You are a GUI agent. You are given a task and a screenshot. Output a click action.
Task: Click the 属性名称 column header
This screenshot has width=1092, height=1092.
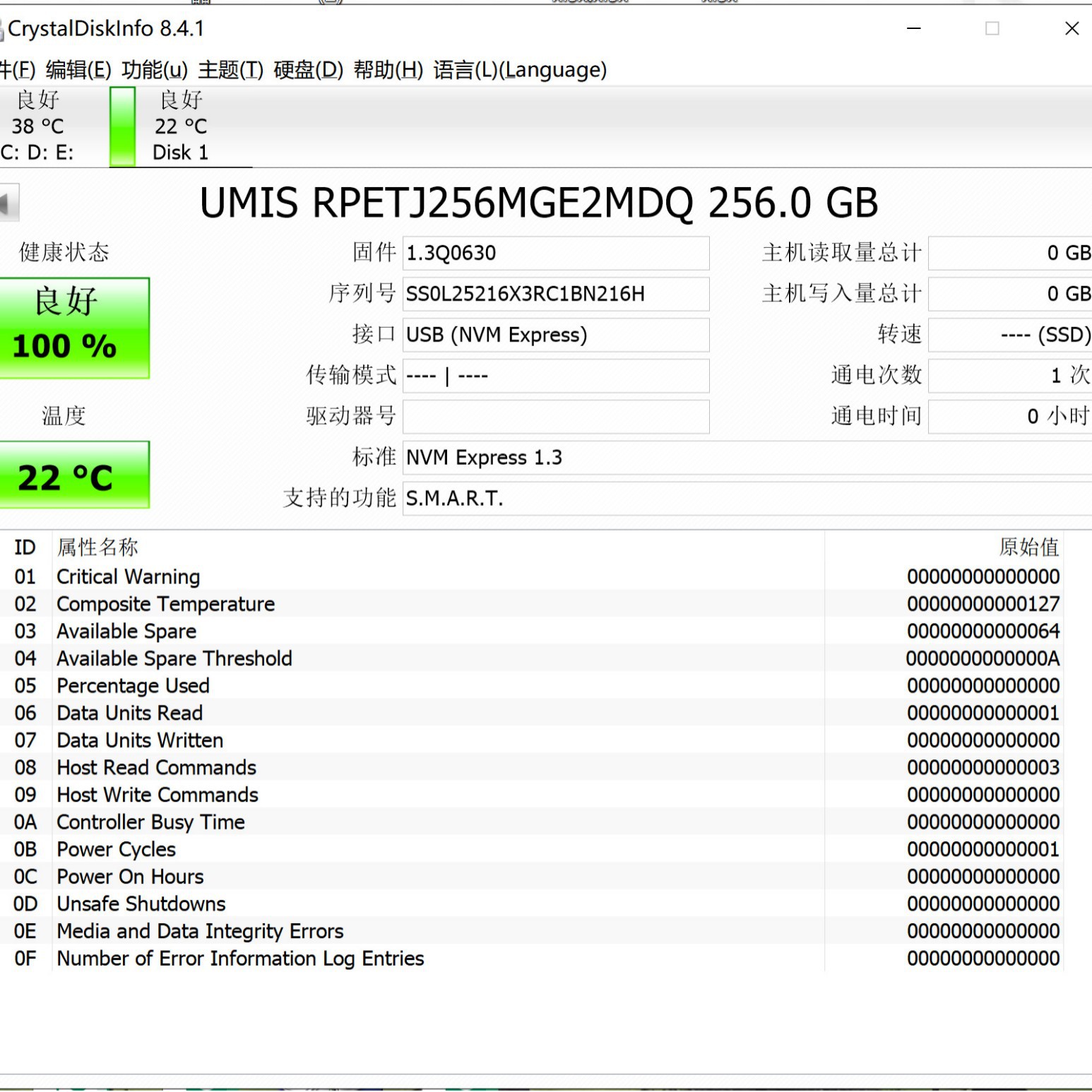[438, 547]
